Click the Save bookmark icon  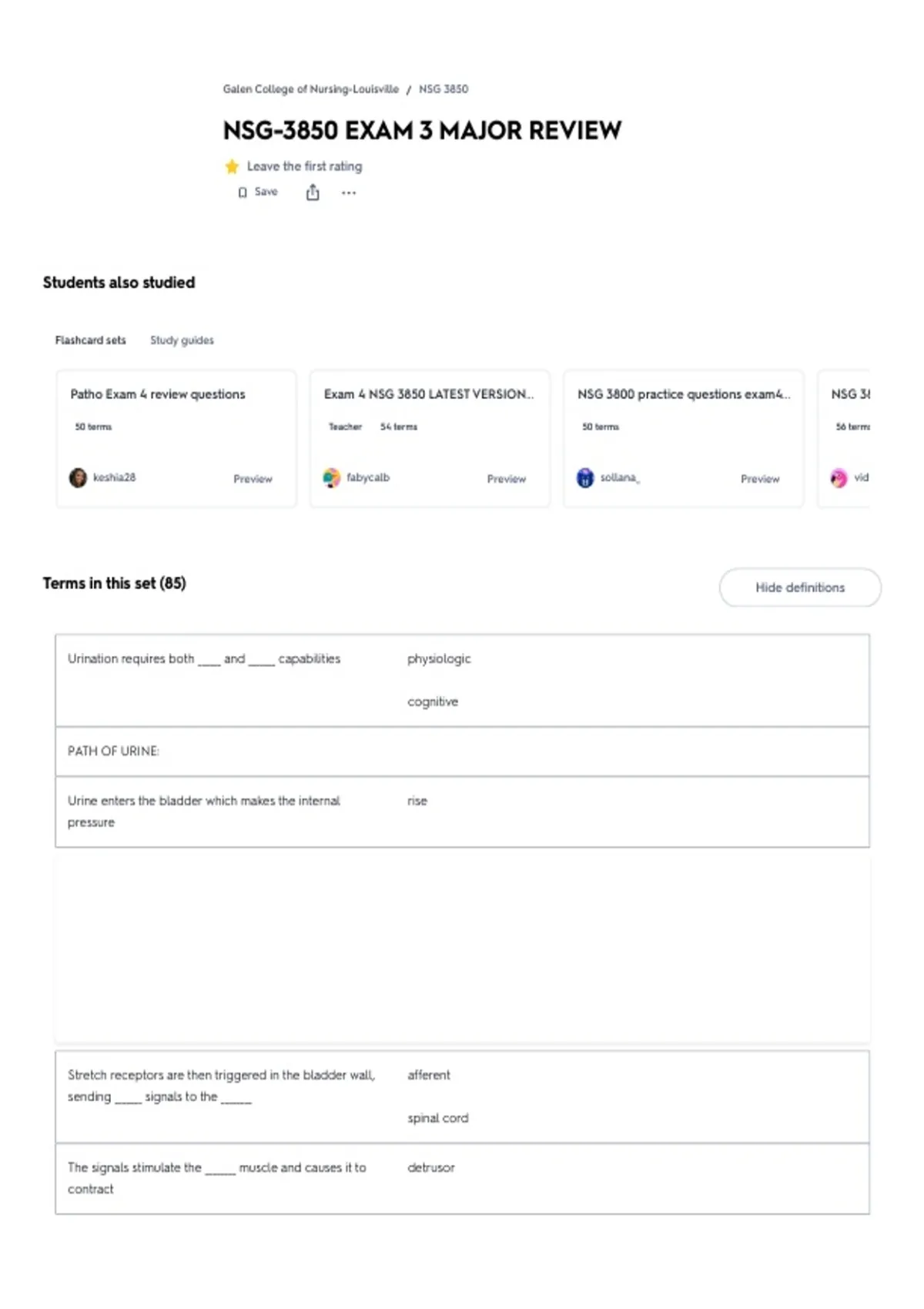pos(243,192)
